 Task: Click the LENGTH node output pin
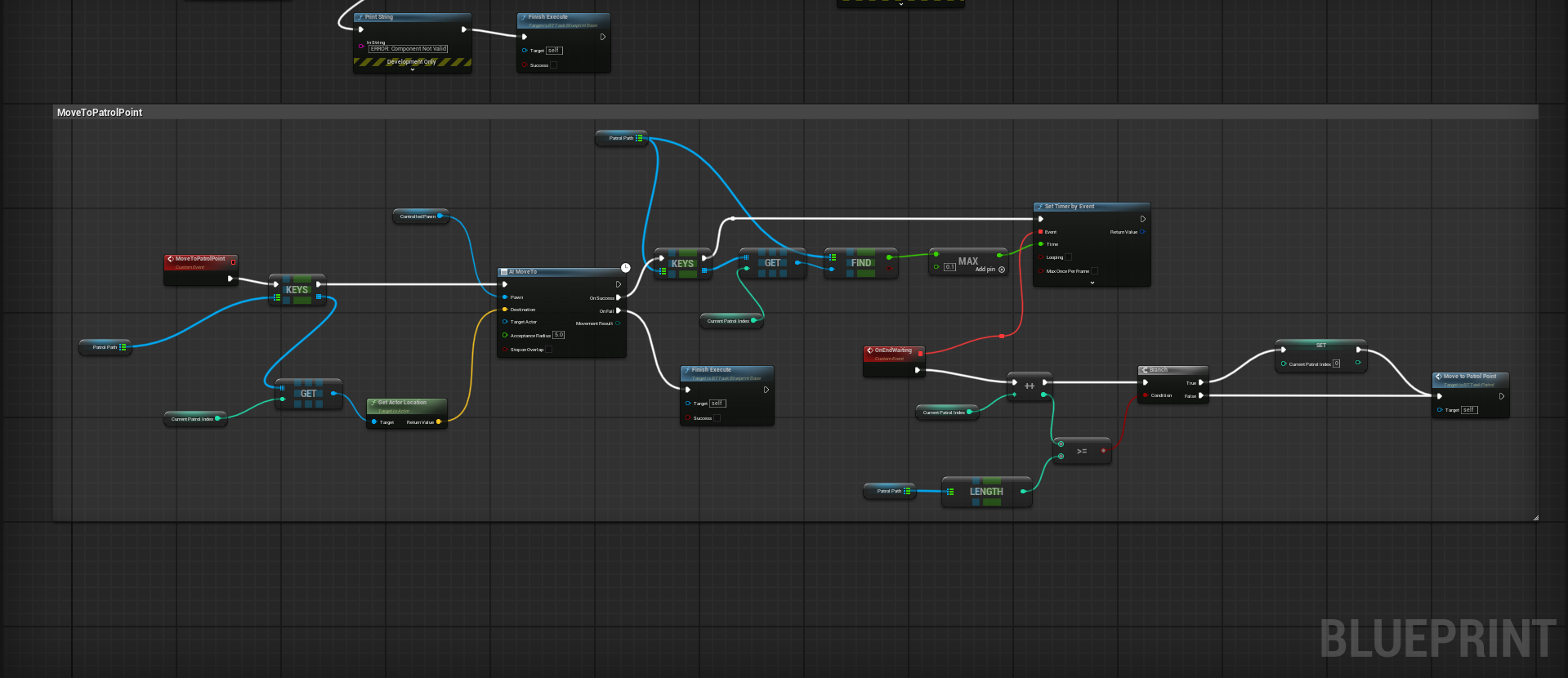point(1023,492)
